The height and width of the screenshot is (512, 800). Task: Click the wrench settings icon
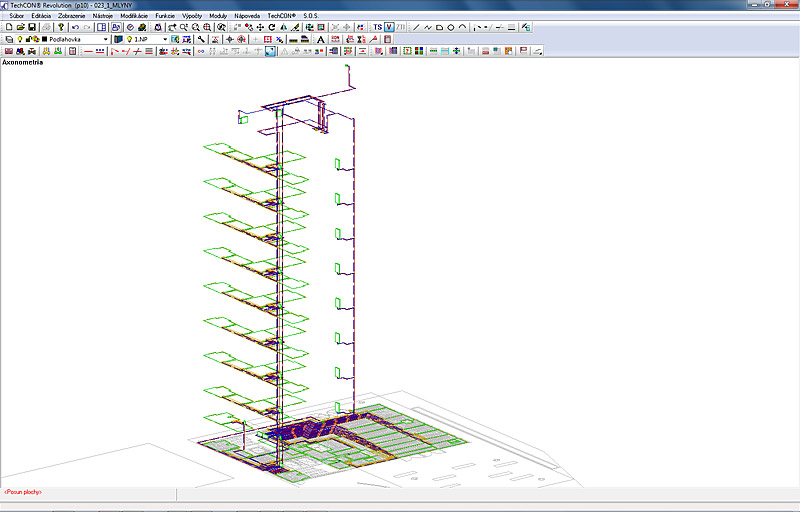(x=202, y=39)
